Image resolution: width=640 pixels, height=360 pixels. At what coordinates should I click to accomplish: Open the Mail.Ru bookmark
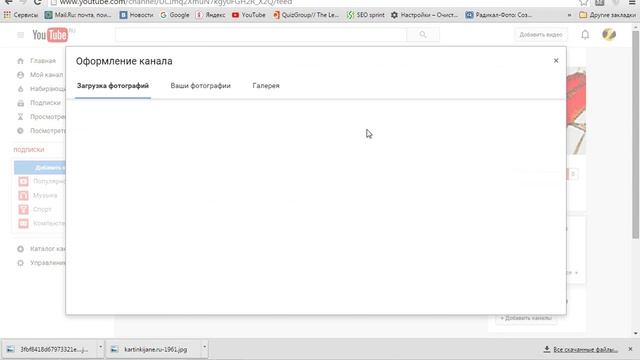pos(78,15)
